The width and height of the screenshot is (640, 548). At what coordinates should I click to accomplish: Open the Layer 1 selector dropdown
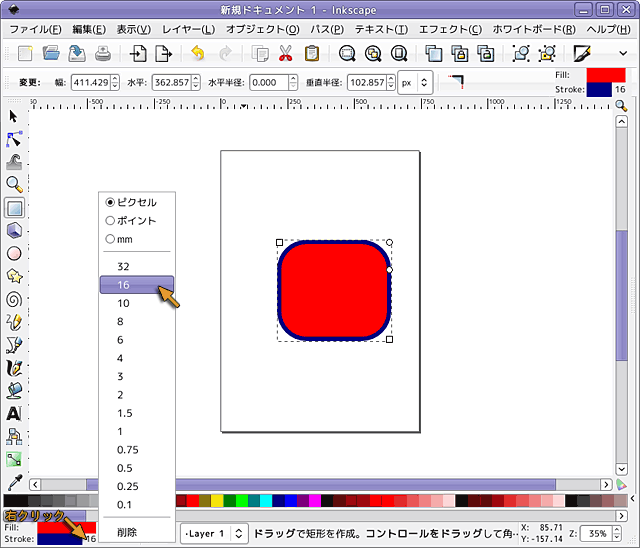tap(215, 534)
